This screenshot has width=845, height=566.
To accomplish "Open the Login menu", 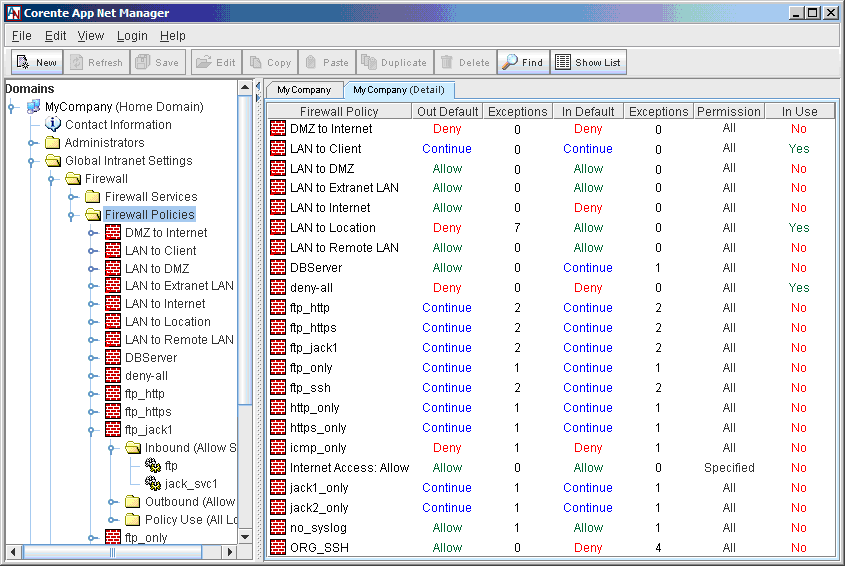I will tap(132, 36).
